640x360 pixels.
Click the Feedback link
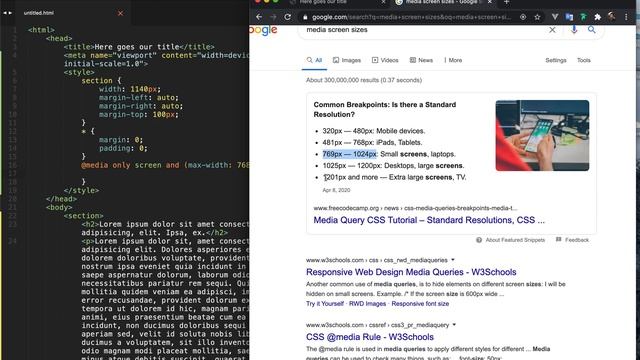click(577, 240)
